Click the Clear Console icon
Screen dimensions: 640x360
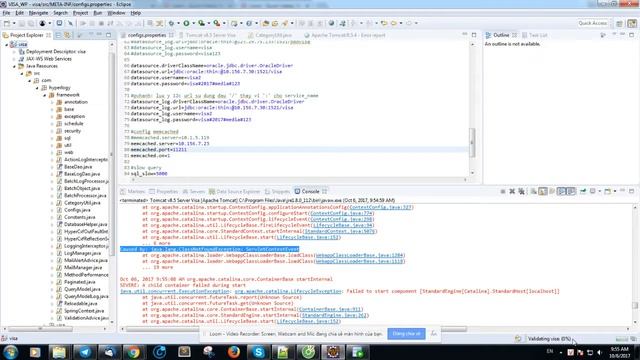(533, 191)
